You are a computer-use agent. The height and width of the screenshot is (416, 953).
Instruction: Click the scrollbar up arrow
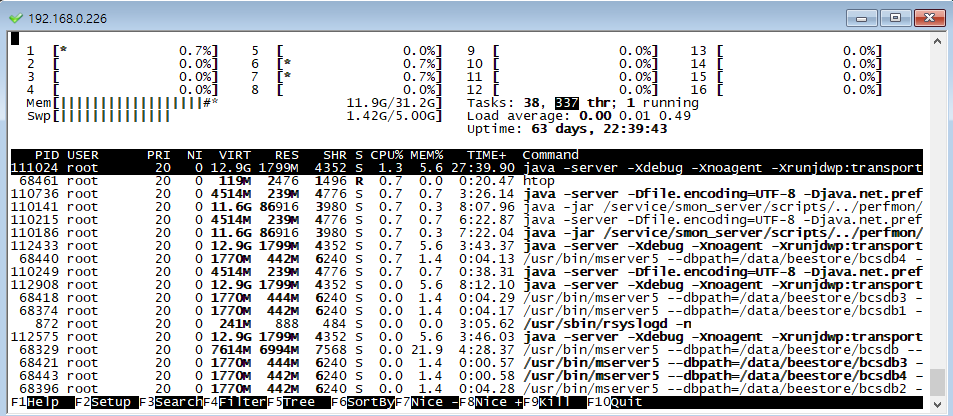click(x=939, y=40)
